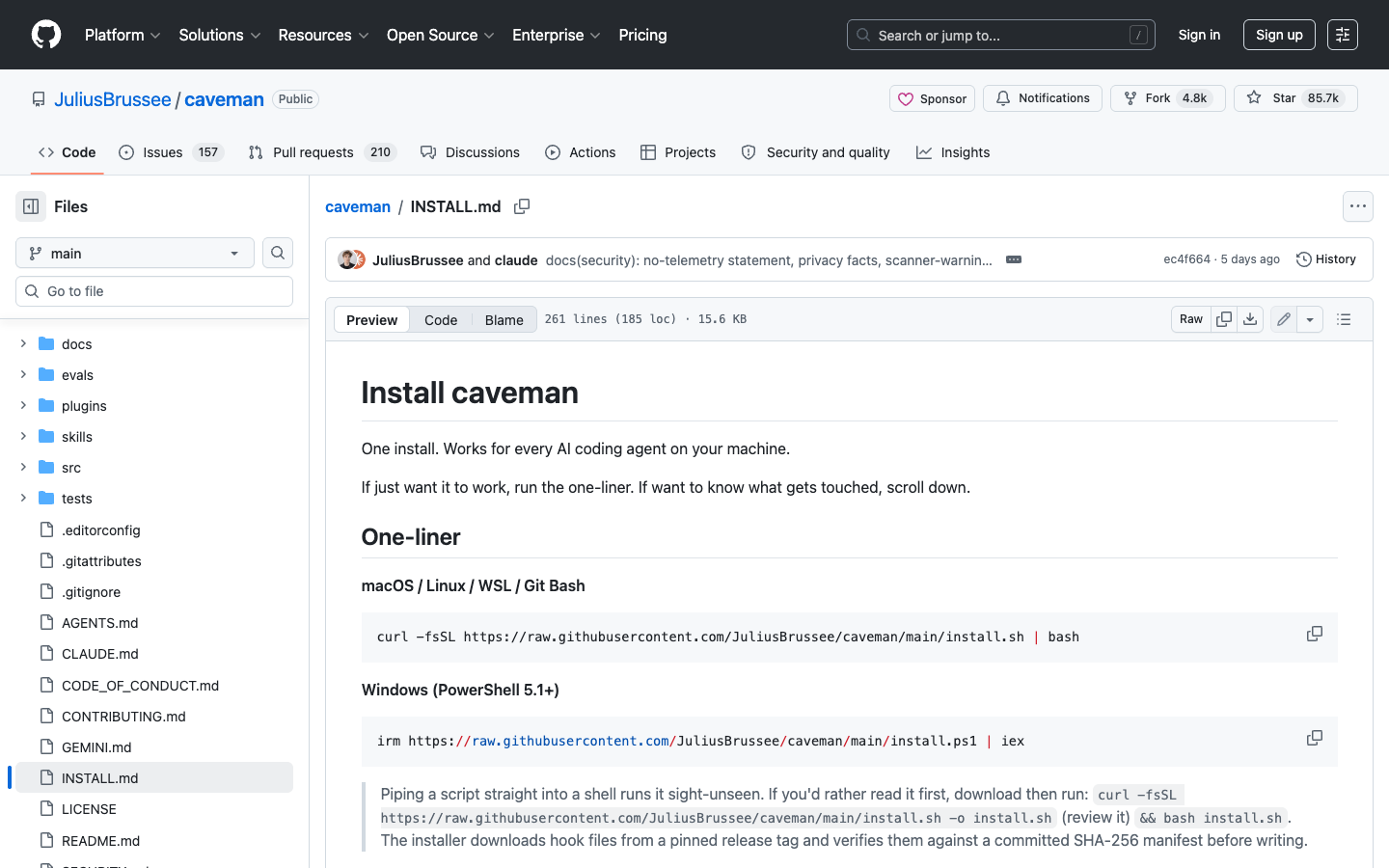Click the Sign up button
The height and width of the screenshot is (868, 1389).
[1279, 35]
